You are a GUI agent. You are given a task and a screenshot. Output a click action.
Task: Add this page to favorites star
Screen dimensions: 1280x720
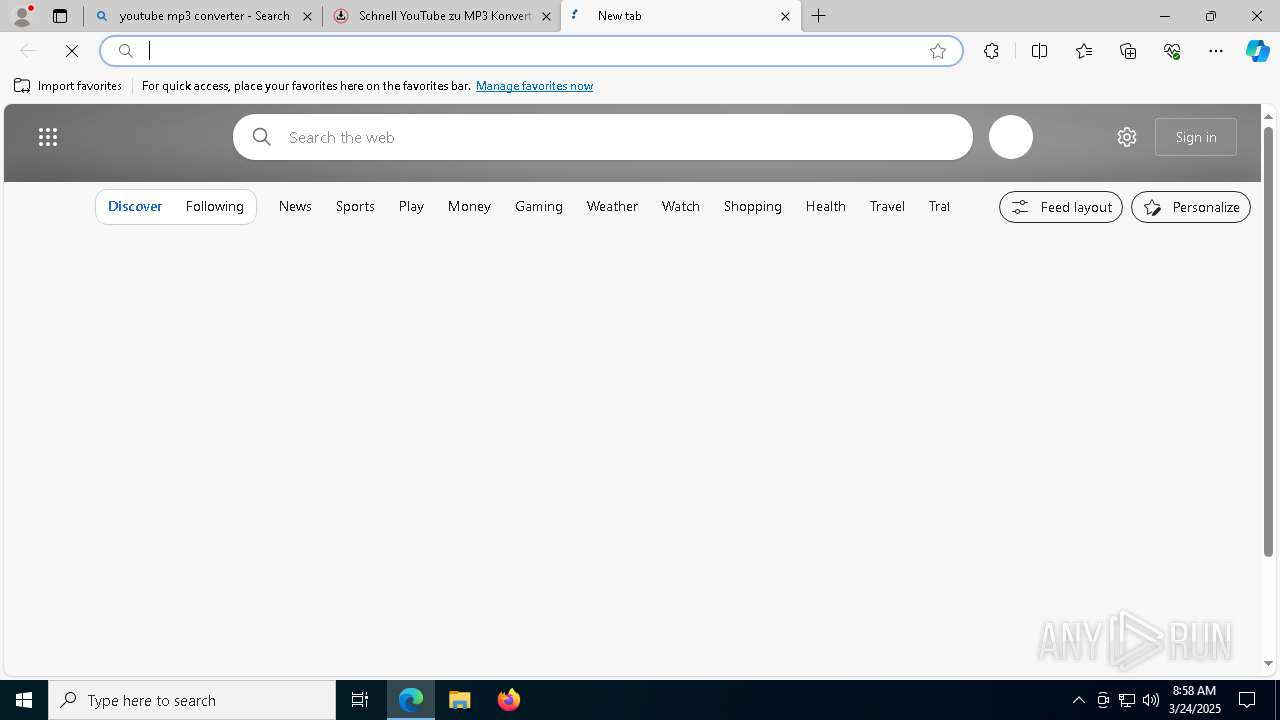tap(938, 51)
